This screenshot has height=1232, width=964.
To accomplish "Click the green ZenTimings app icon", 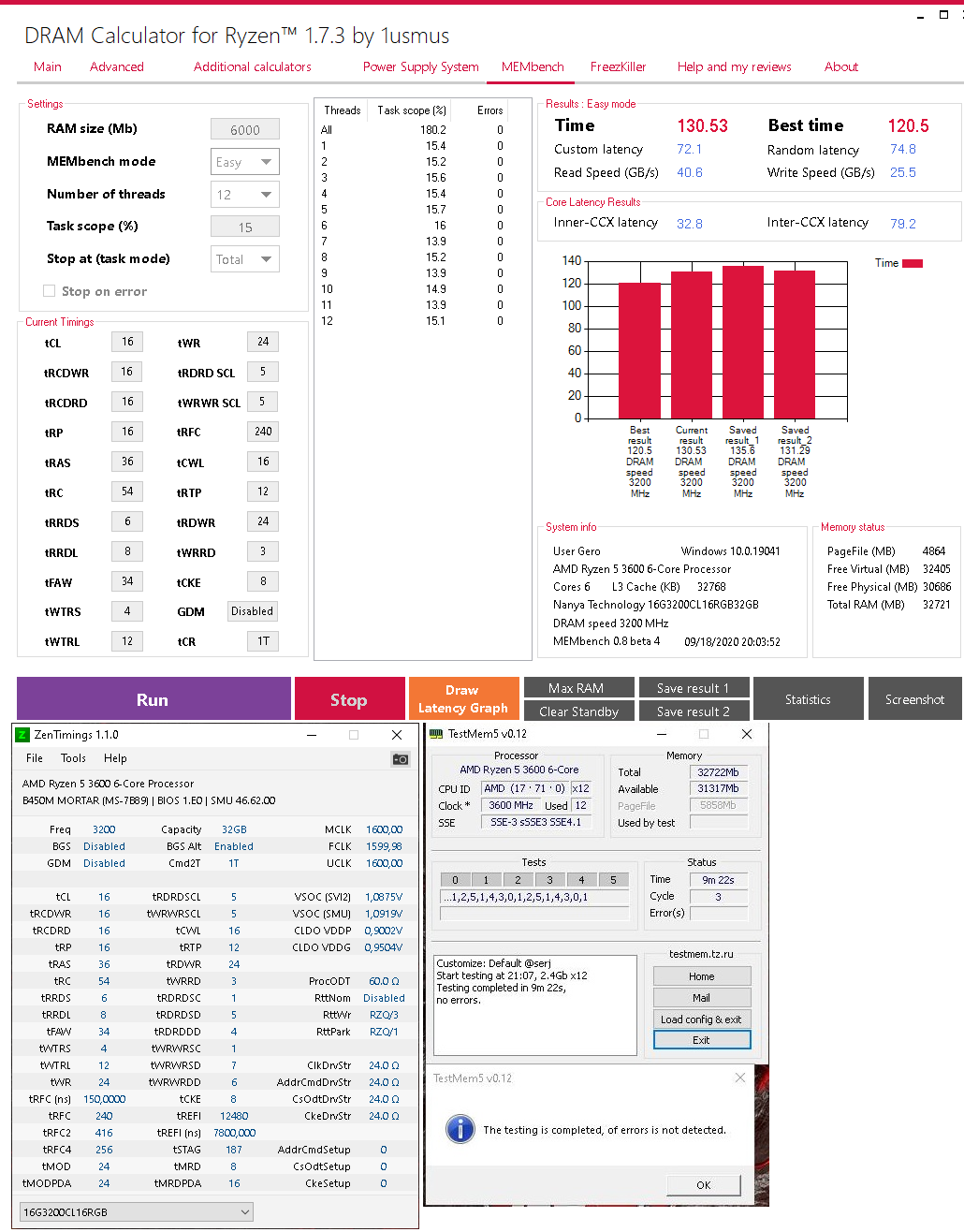I will pos(21,735).
